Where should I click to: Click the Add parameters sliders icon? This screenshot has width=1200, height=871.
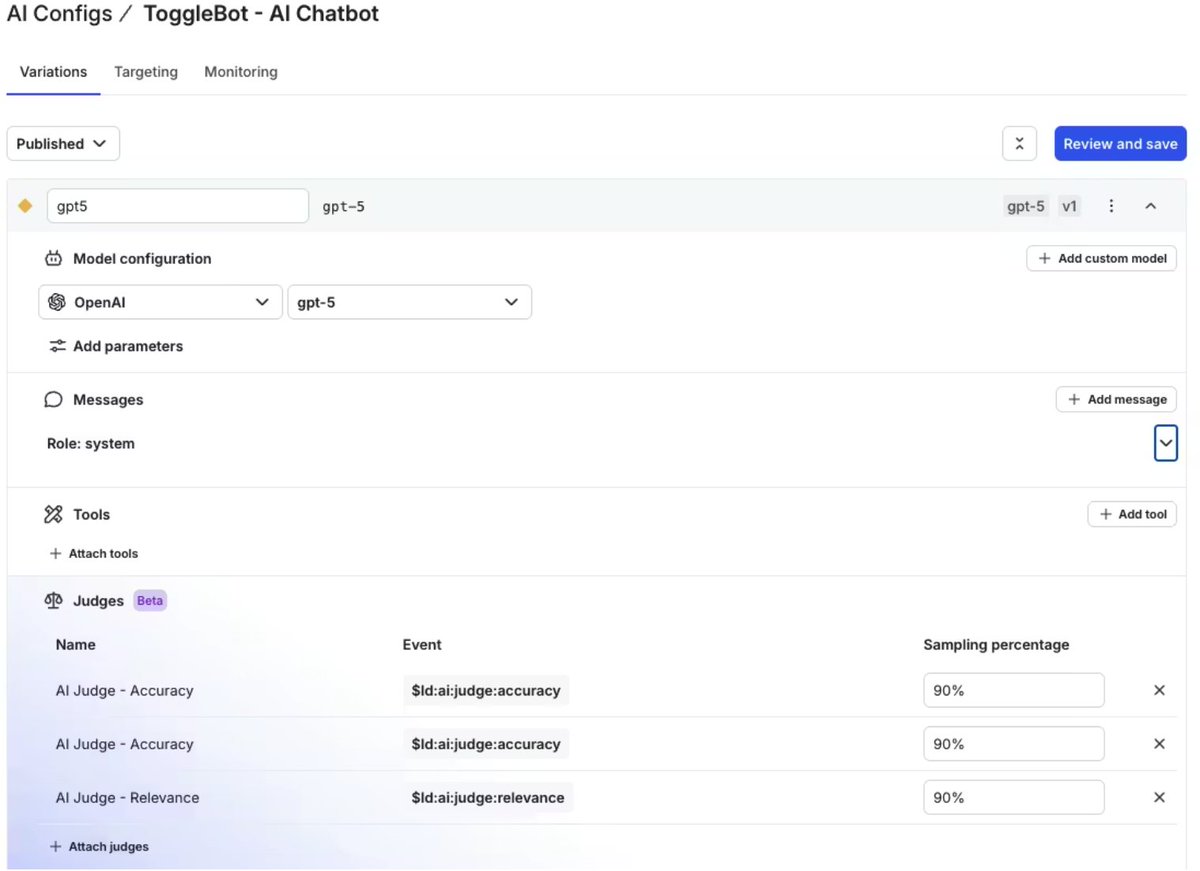pyautogui.click(x=57, y=346)
